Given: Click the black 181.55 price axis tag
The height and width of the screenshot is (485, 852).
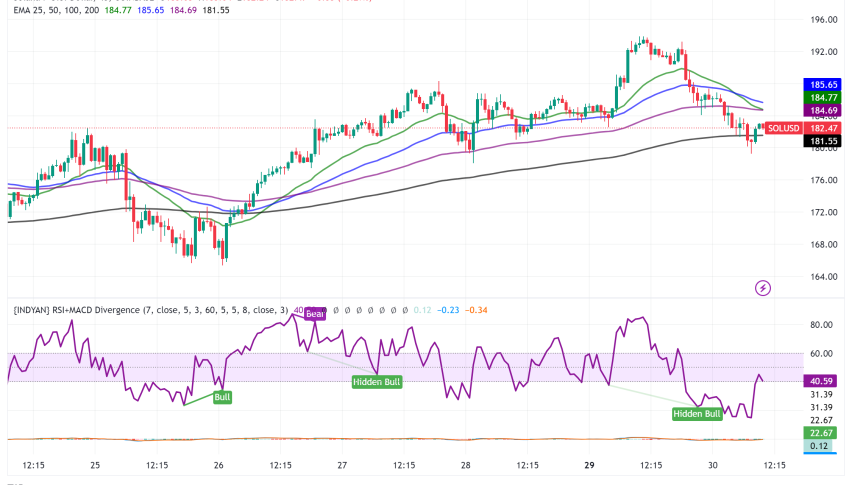Looking at the screenshot, I should (x=824, y=142).
